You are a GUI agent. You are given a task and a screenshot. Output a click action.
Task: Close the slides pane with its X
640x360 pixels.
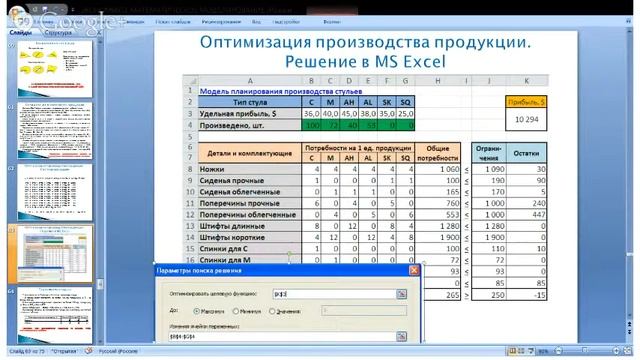tap(99, 32)
